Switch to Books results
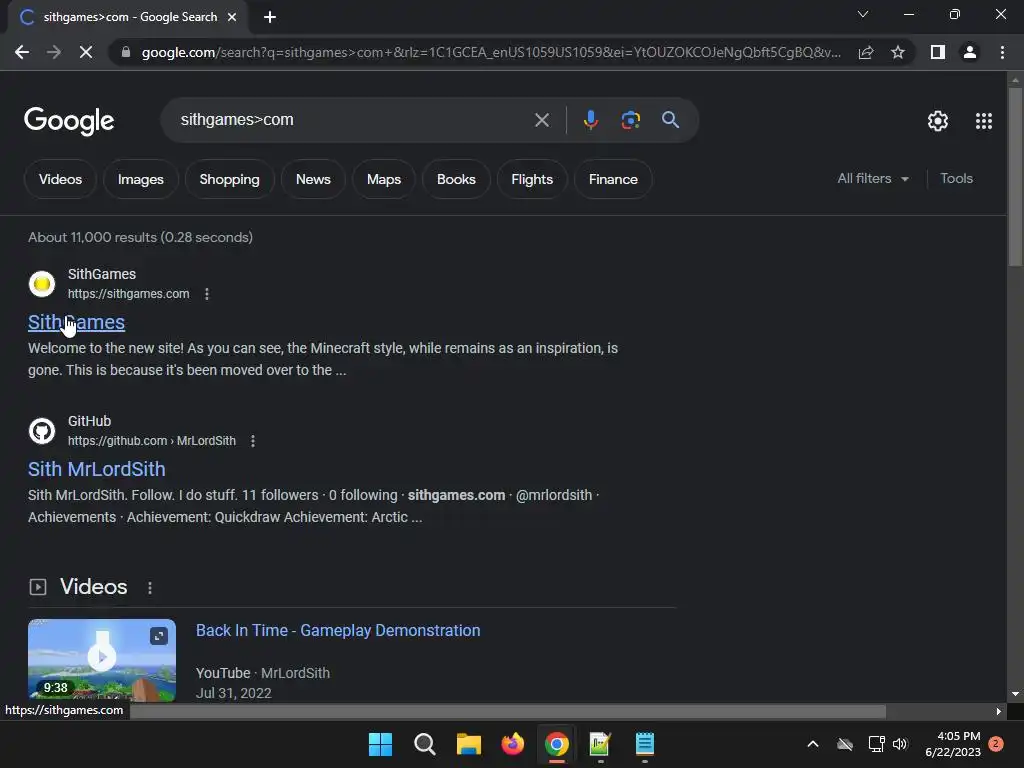This screenshot has width=1024, height=768. coord(456,179)
